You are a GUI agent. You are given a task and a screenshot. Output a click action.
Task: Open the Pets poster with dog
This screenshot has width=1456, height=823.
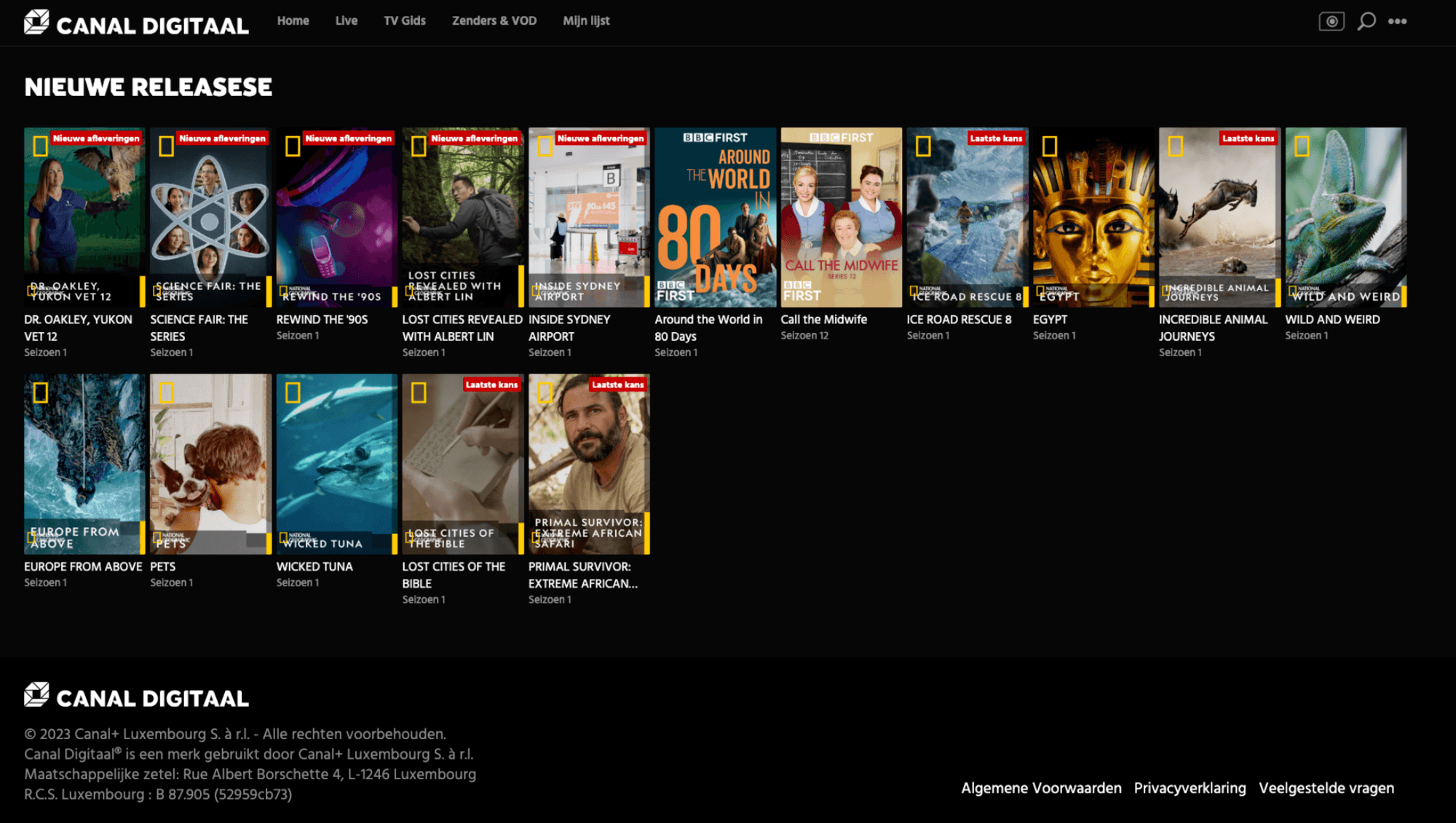(x=210, y=464)
